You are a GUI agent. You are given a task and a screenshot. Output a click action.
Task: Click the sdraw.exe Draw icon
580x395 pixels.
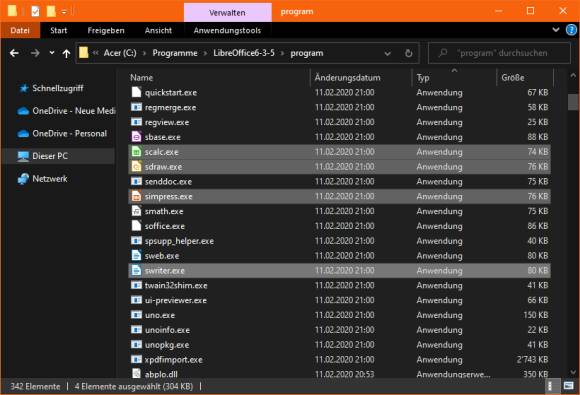click(x=136, y=166)
